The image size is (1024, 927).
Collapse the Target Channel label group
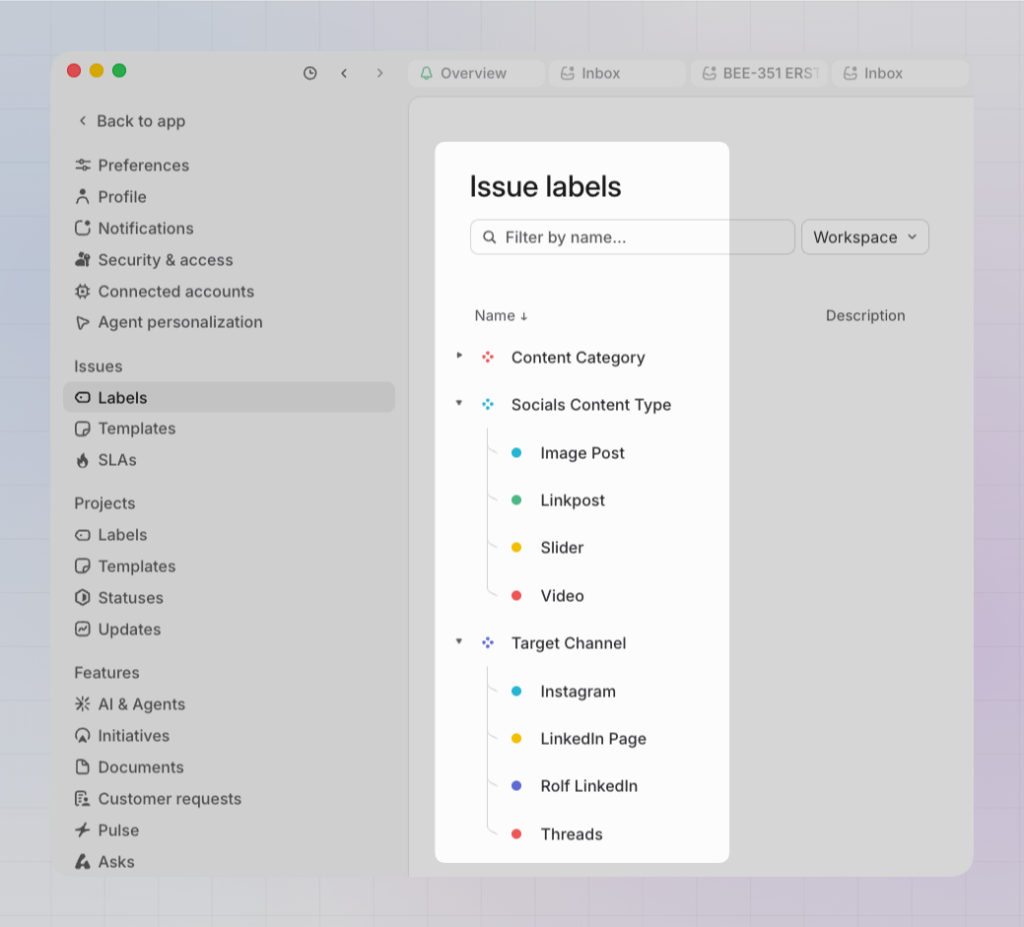pyautogui.click(x=459, y=642)
